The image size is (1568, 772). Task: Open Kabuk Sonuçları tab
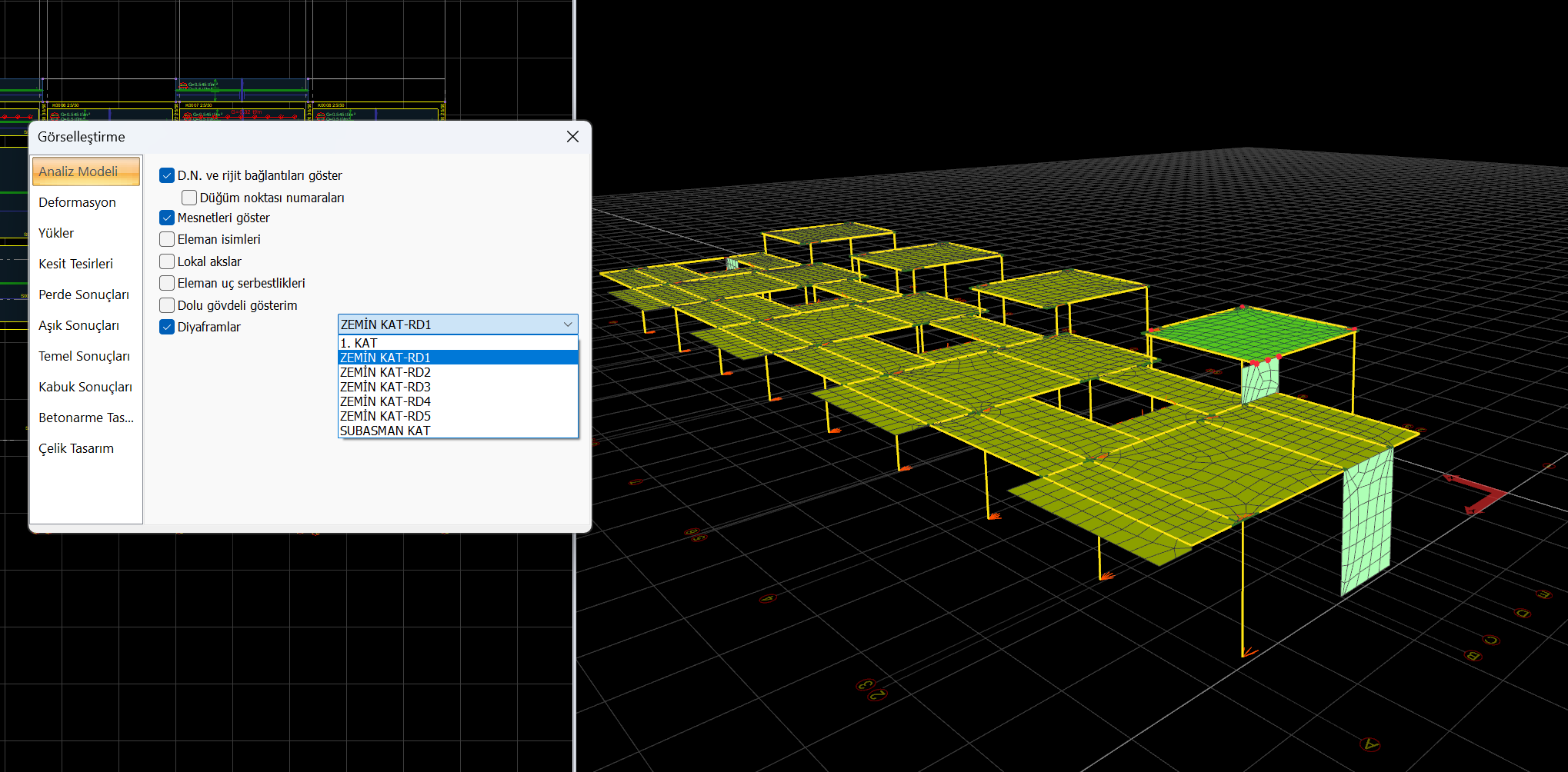click(86, 387)
